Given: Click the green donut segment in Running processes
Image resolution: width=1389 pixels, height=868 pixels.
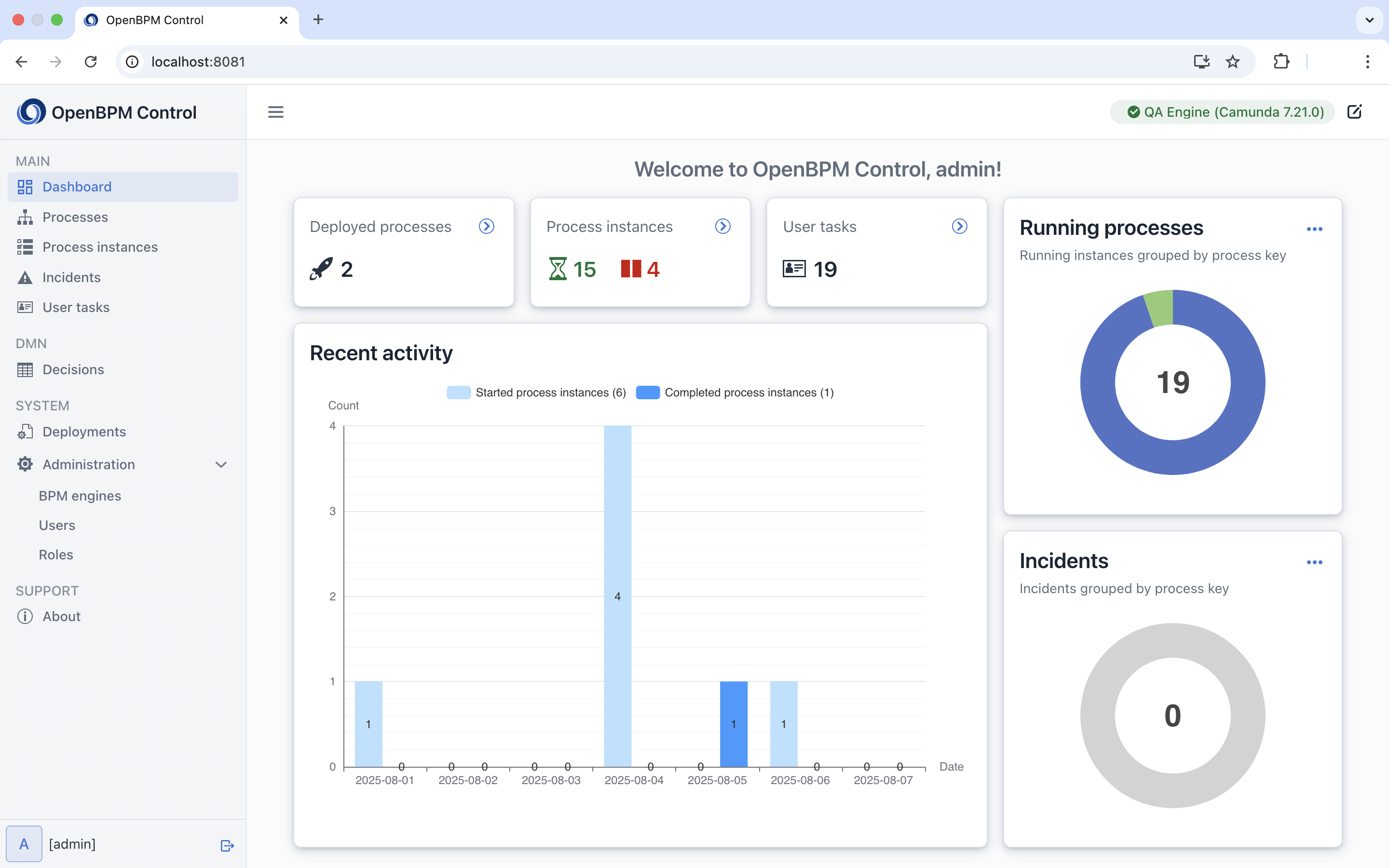Looking at the screenshot, I should pos(1159,308).
